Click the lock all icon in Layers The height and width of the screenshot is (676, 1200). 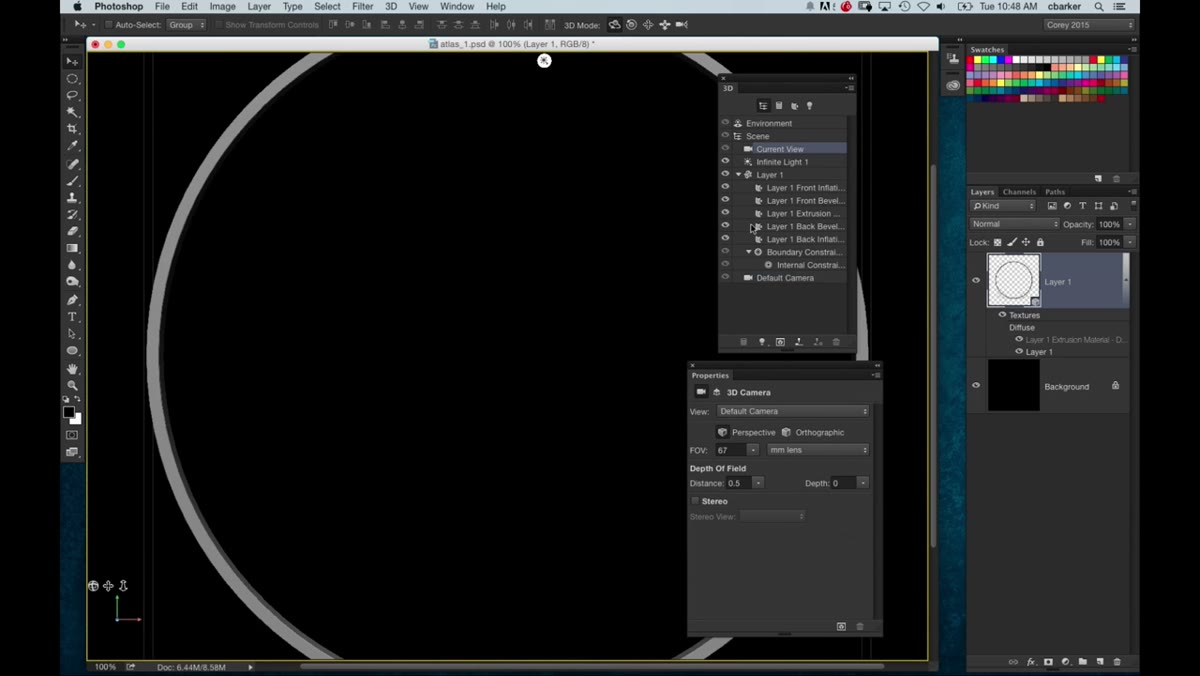coord(1040,242)
